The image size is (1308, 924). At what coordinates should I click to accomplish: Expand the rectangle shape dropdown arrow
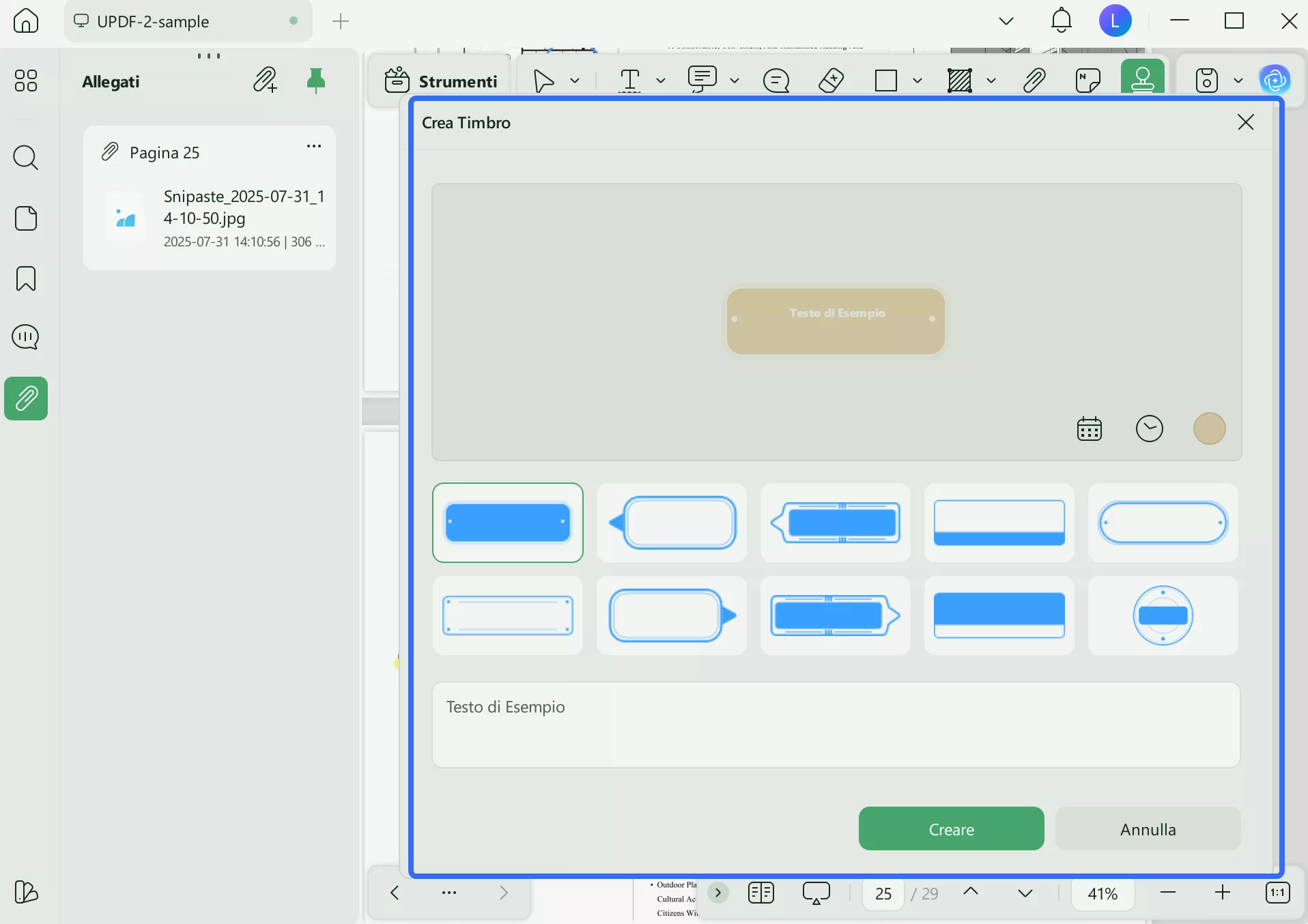918,81
